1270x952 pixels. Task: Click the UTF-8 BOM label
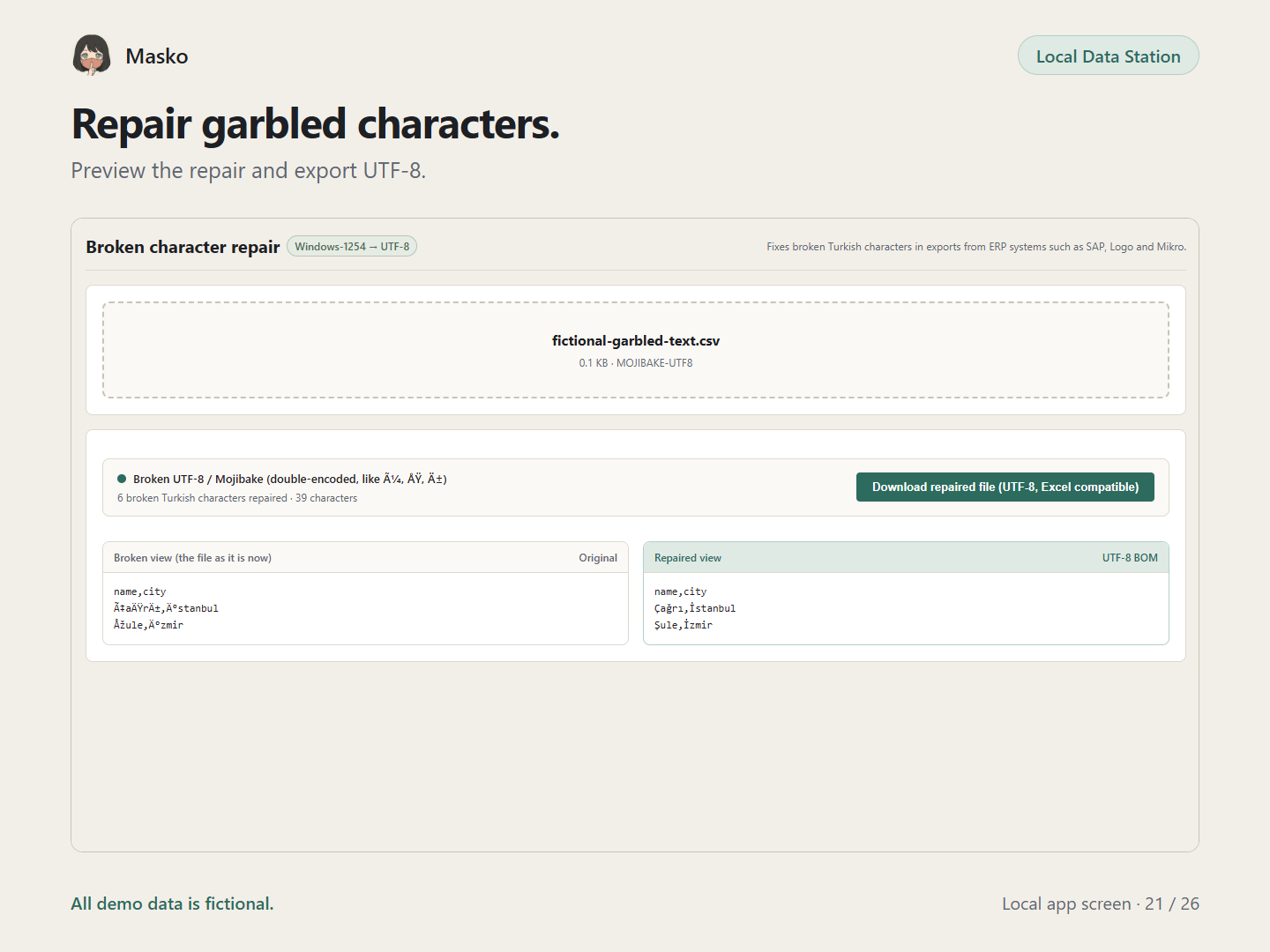pyautogui.click(x=1130, y=558)
